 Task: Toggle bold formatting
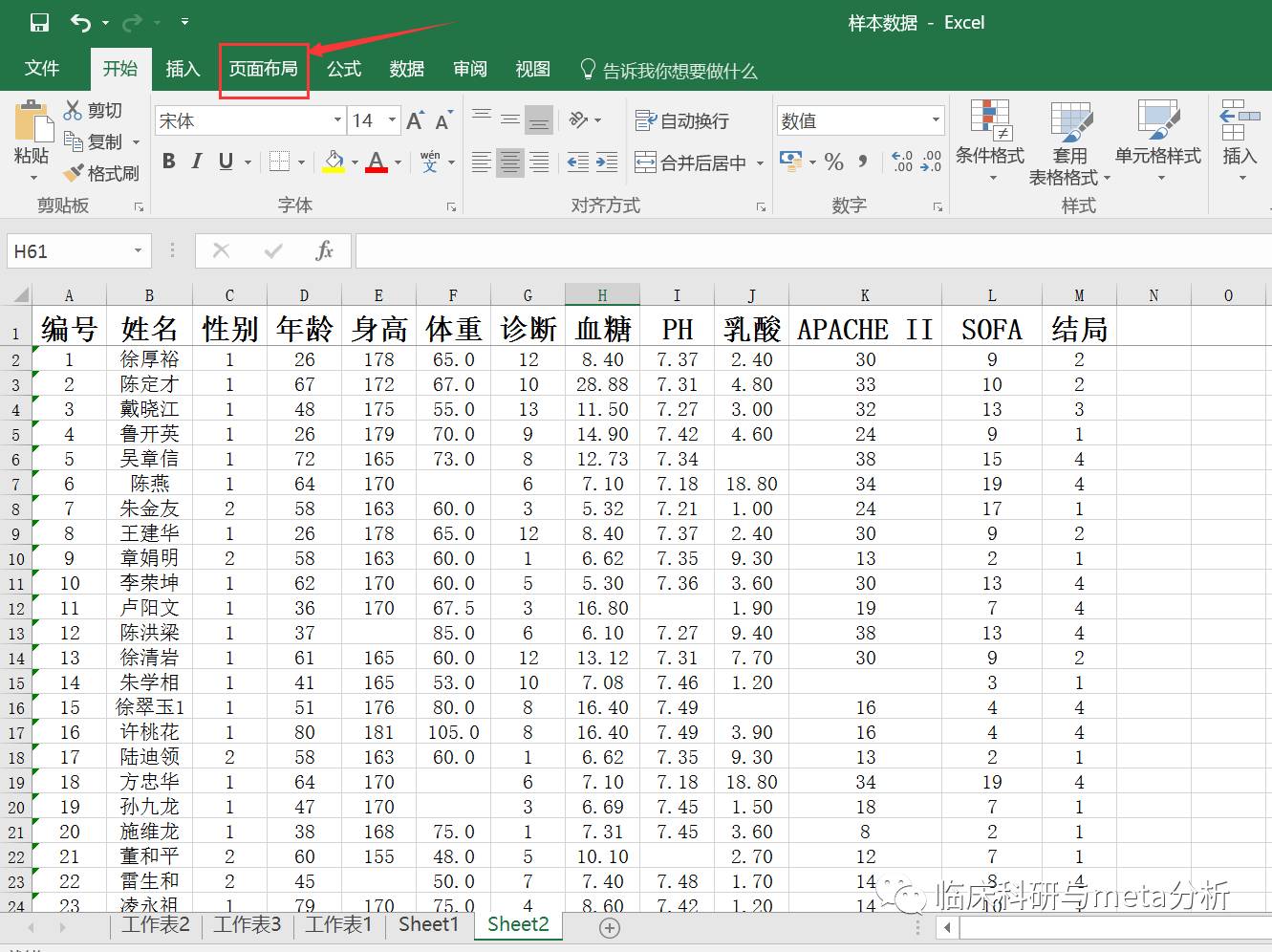pos(169,162)
